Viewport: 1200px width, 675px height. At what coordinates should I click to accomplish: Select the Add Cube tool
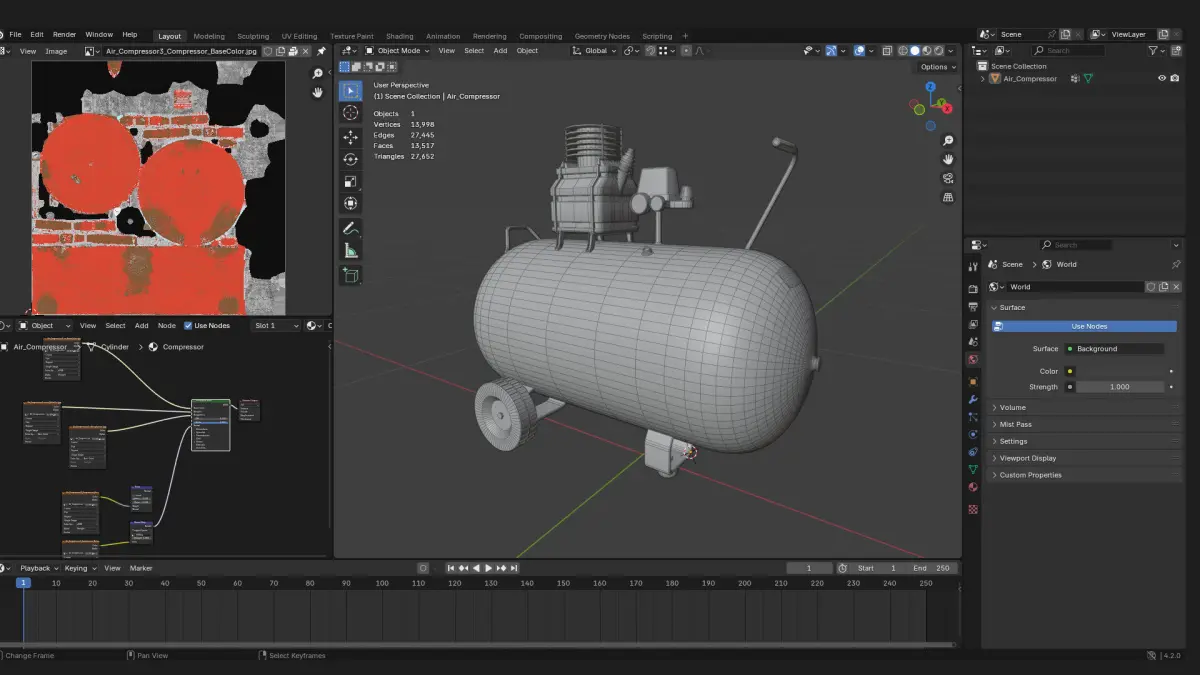(x=350, y=275)
